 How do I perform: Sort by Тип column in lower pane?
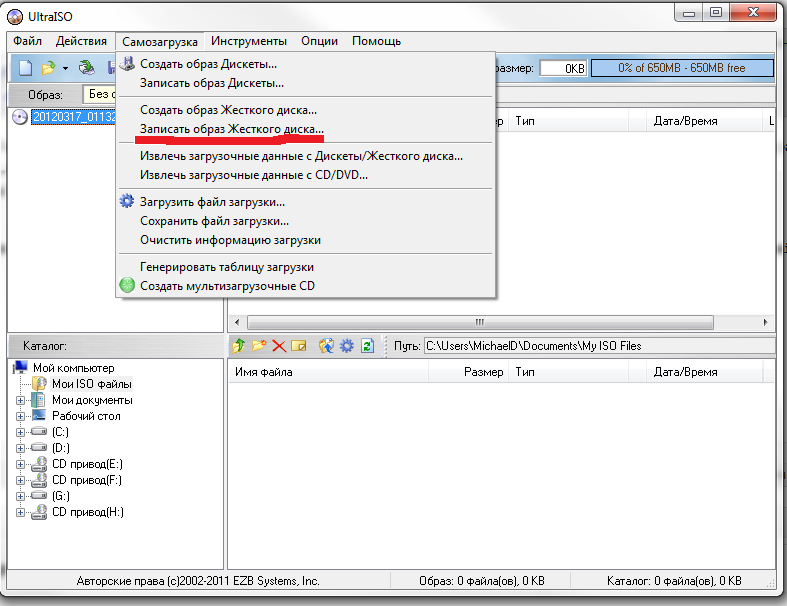(x=568, y=372)
